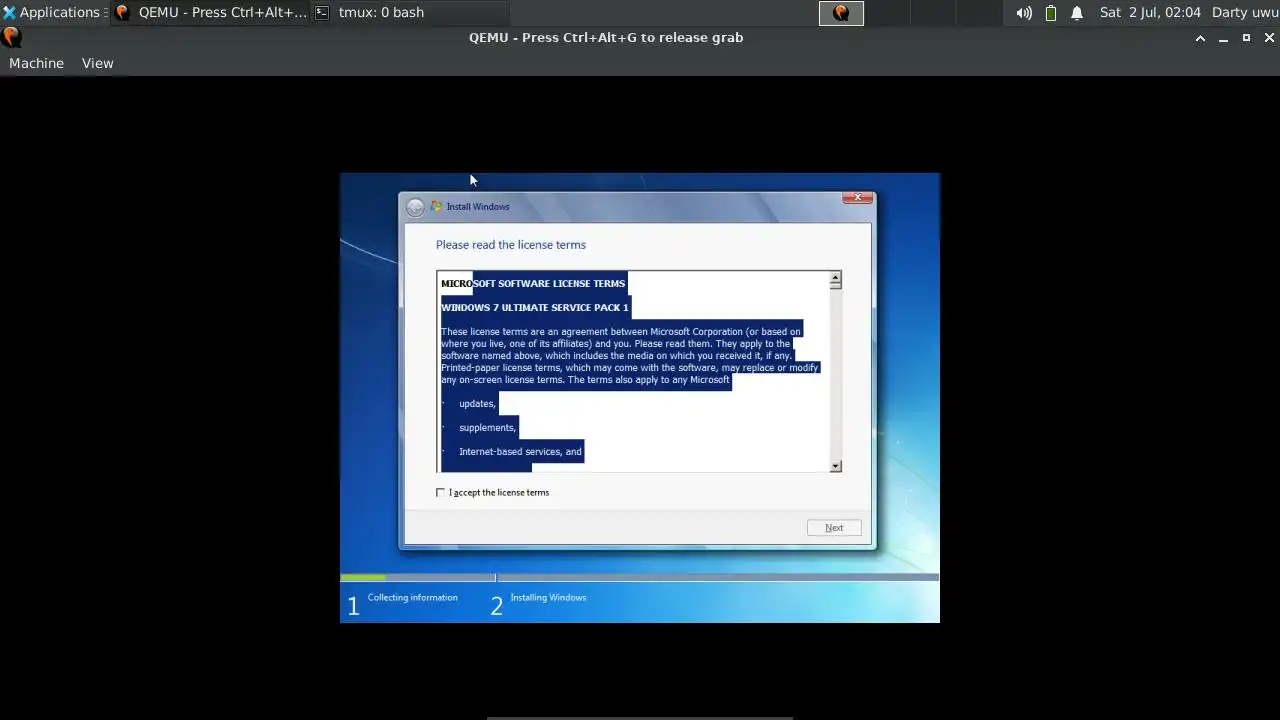The image size is (1280, 720).
Task: Minimize the QEMU window
Action: [x=1223, y=38]
